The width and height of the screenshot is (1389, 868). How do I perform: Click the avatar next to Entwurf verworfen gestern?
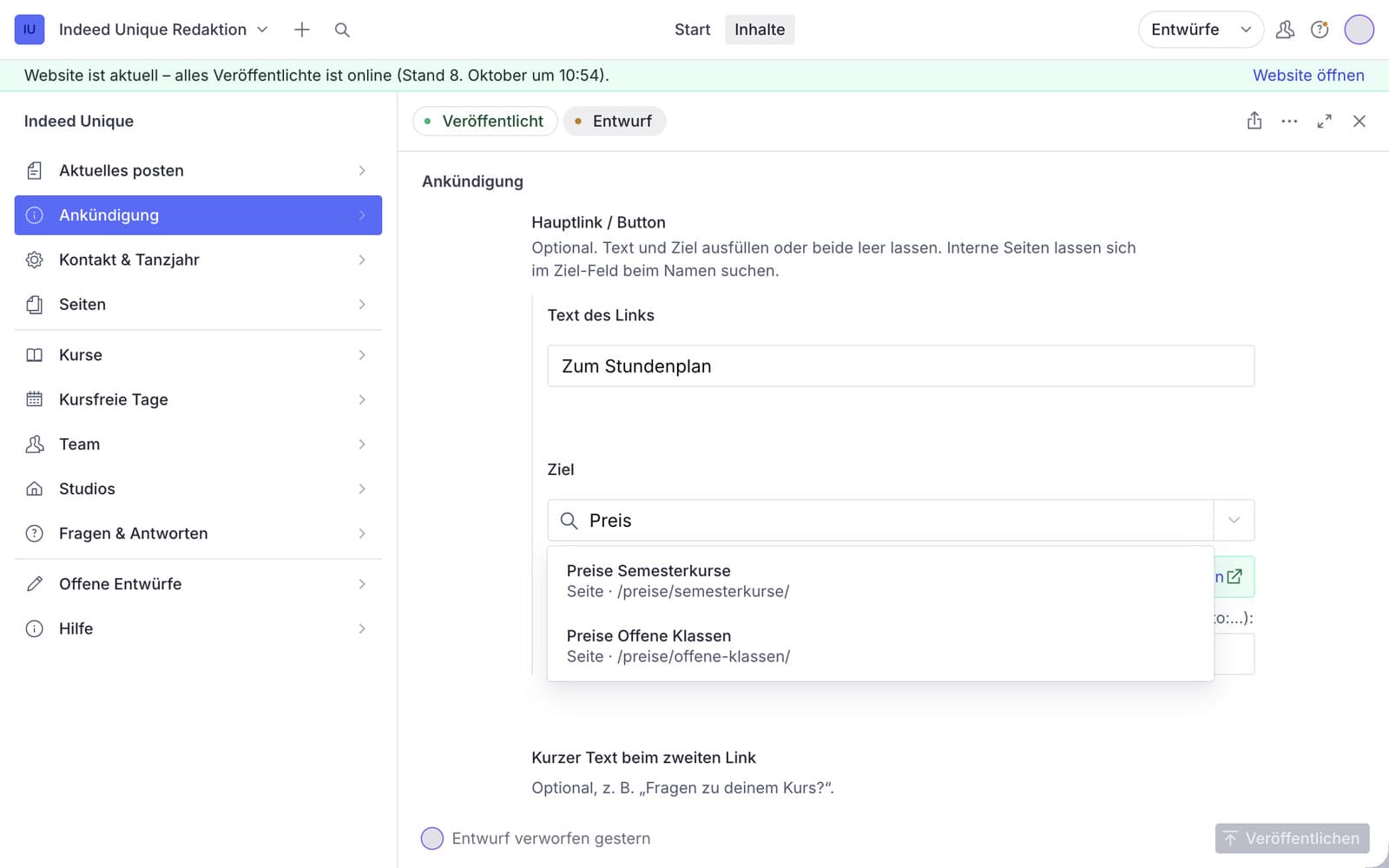coord(431,838)
